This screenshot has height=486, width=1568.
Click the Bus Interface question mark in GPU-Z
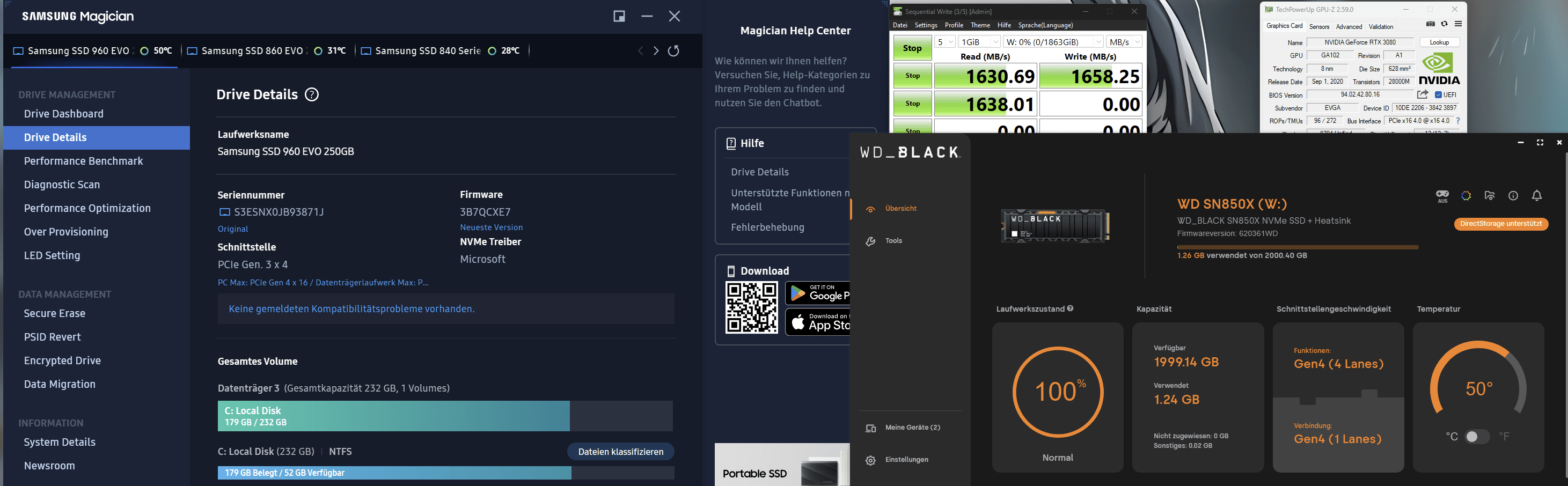[1458, 121]
